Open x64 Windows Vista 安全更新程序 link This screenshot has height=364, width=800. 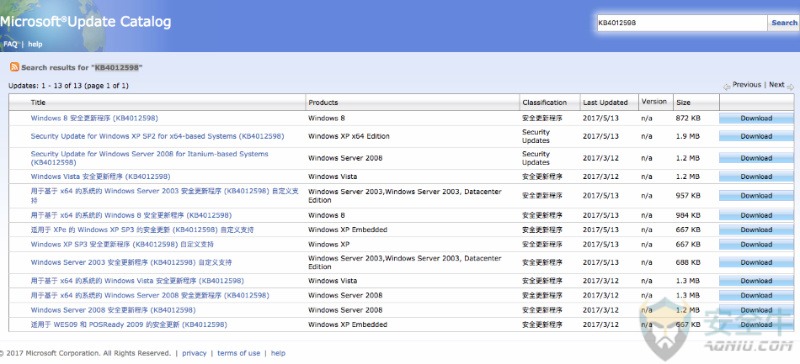pyautogui.click(x=137, y=281)
